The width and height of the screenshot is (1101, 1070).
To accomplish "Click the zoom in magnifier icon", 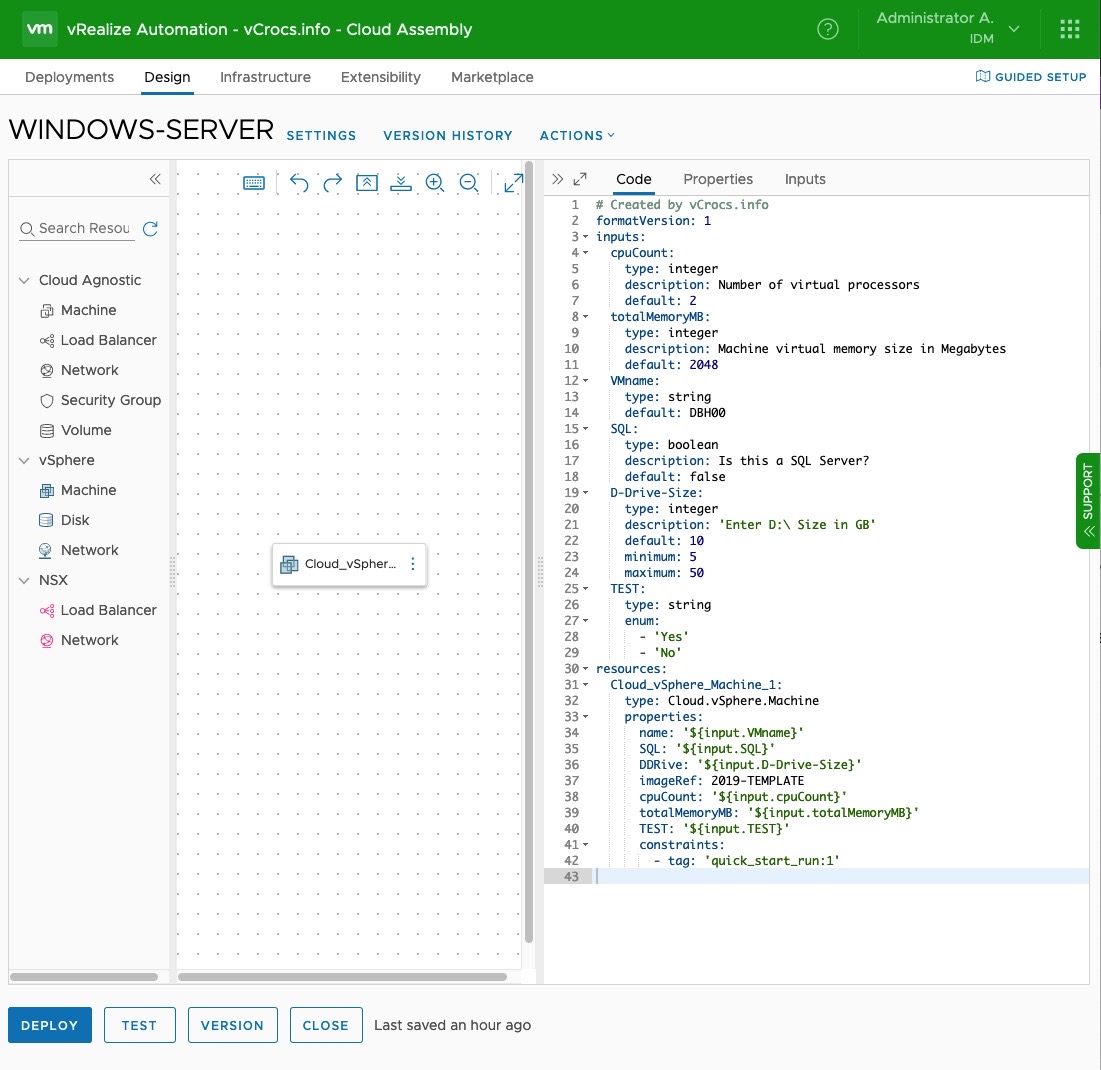I will click(434, 182).
